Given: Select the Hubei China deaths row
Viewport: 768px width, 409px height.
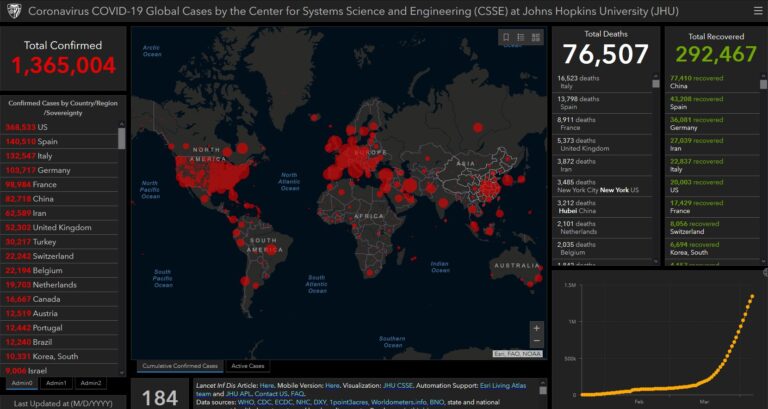Looking at the screenshot, I should pos(602,207).
